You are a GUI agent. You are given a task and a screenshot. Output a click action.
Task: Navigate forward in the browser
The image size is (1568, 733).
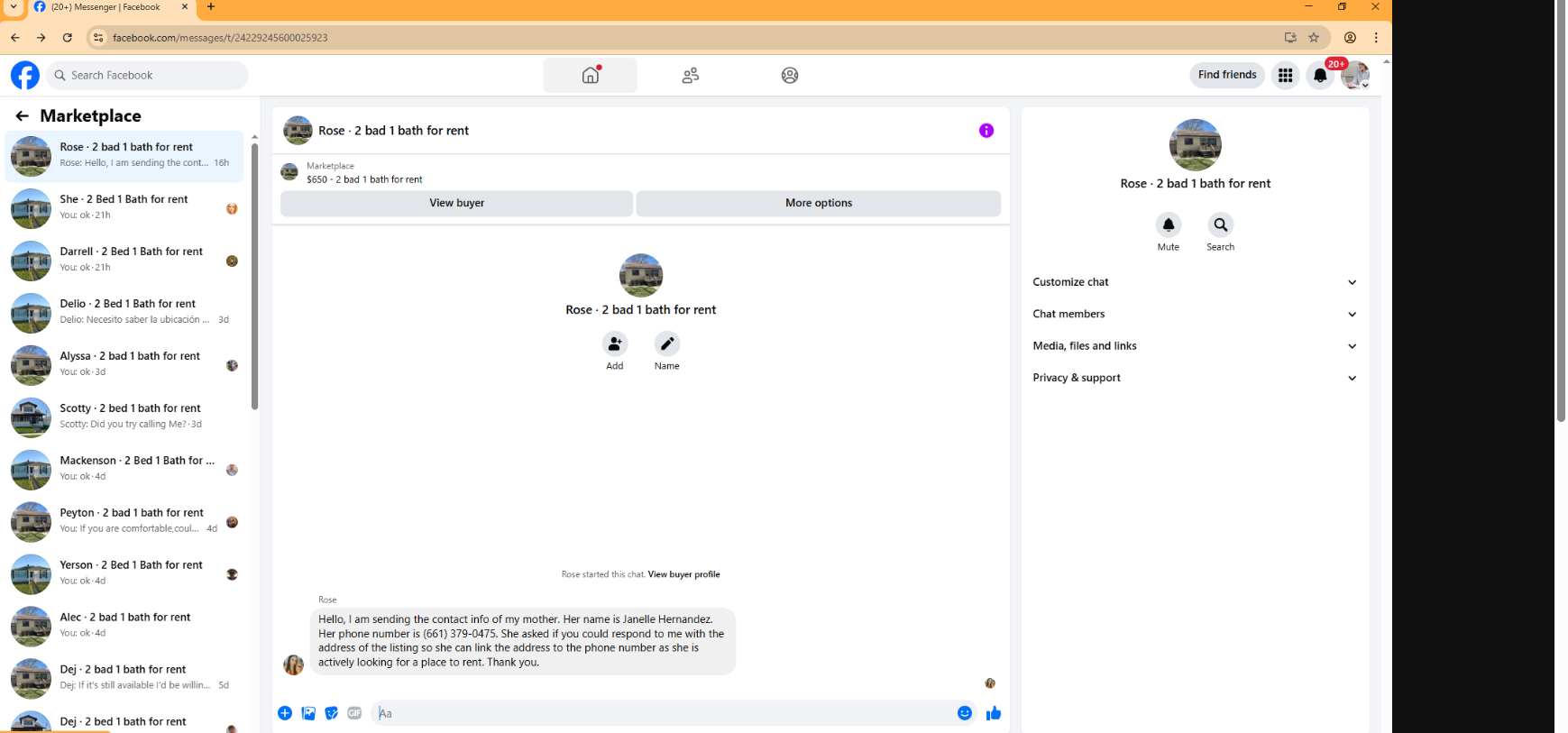tap(41, 38)
